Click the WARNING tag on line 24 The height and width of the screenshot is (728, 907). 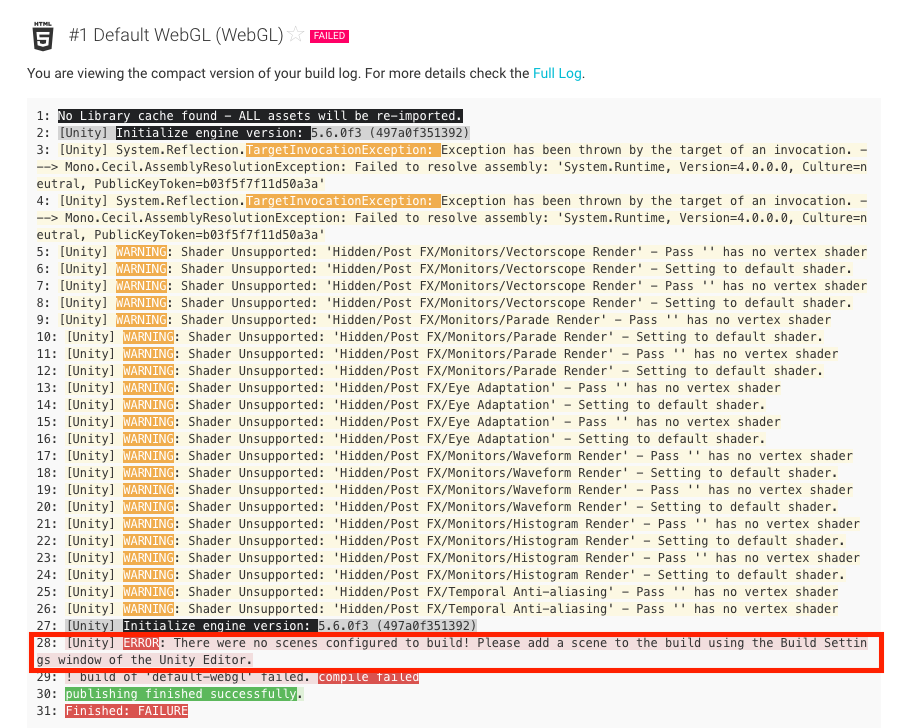tap(148, 575)
